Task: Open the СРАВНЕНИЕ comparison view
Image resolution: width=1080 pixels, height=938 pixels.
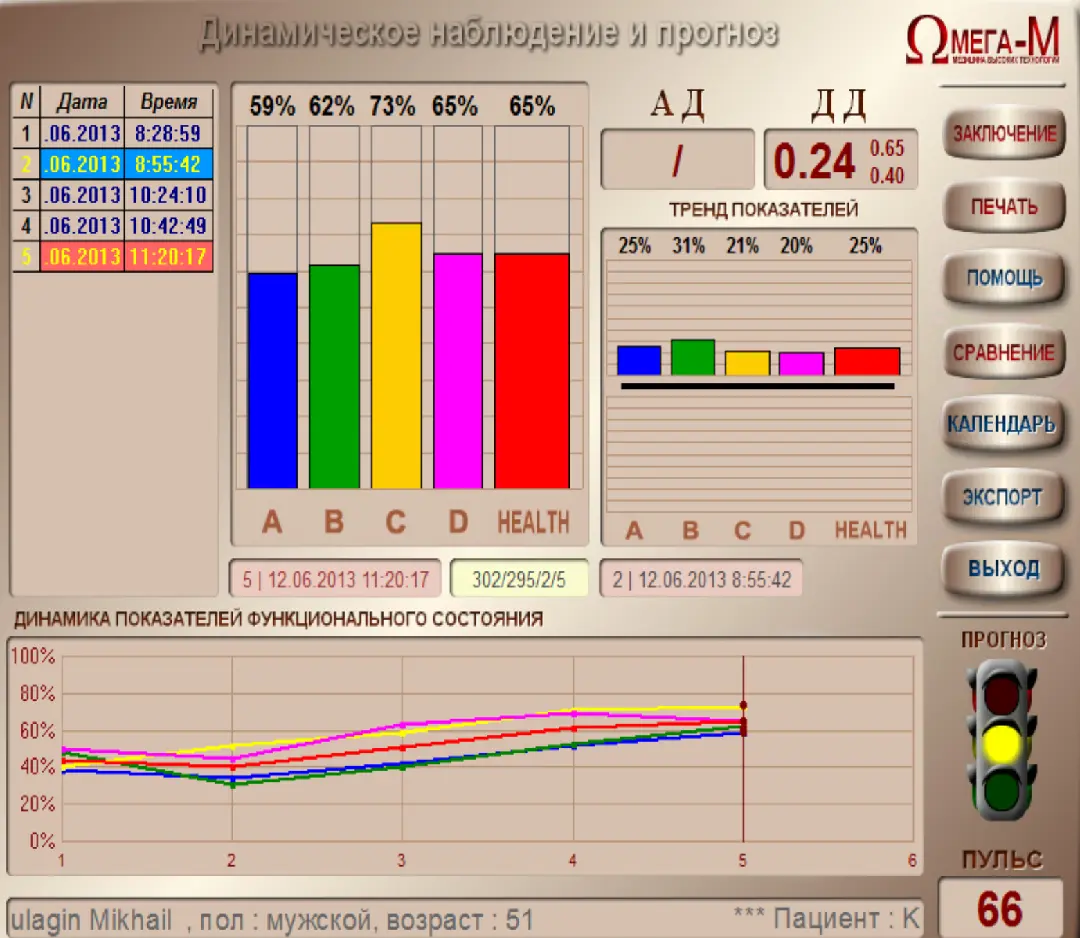Action: [x=1003, y=353]
